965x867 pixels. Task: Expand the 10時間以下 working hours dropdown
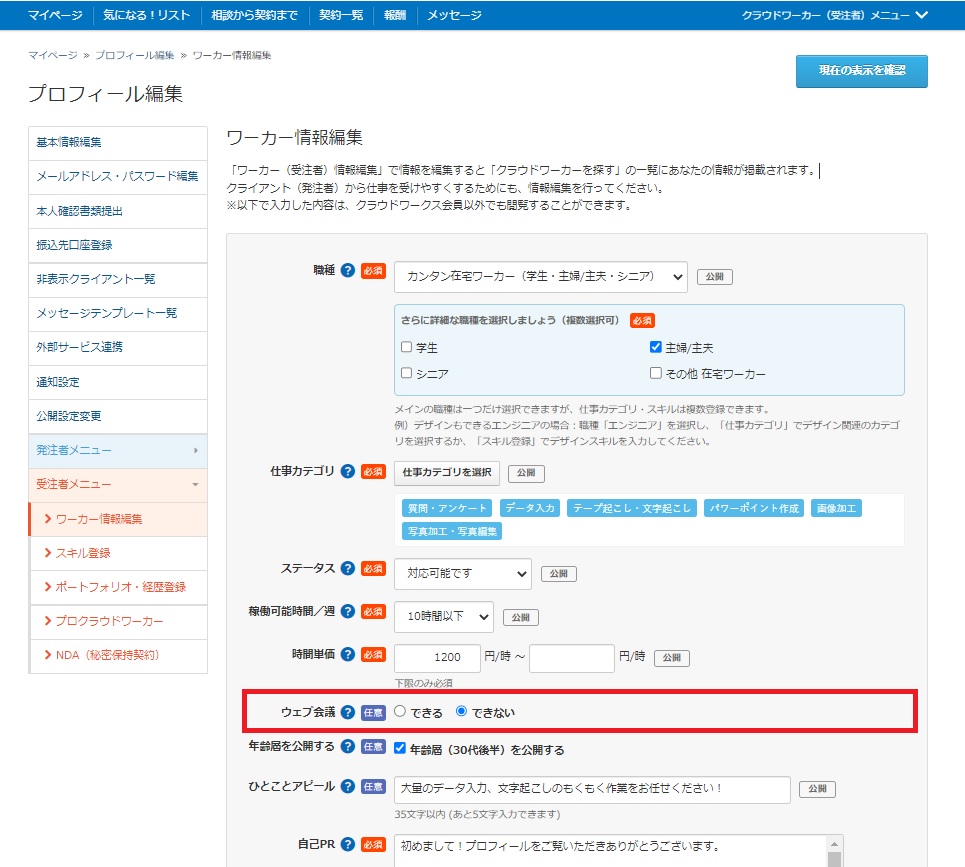pos(443,617)
